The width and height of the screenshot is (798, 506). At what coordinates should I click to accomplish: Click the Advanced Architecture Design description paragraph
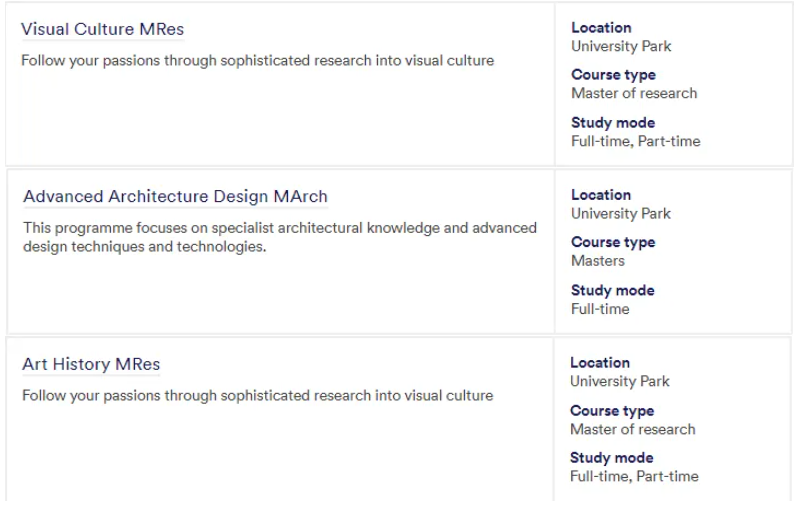click(280, 237)
